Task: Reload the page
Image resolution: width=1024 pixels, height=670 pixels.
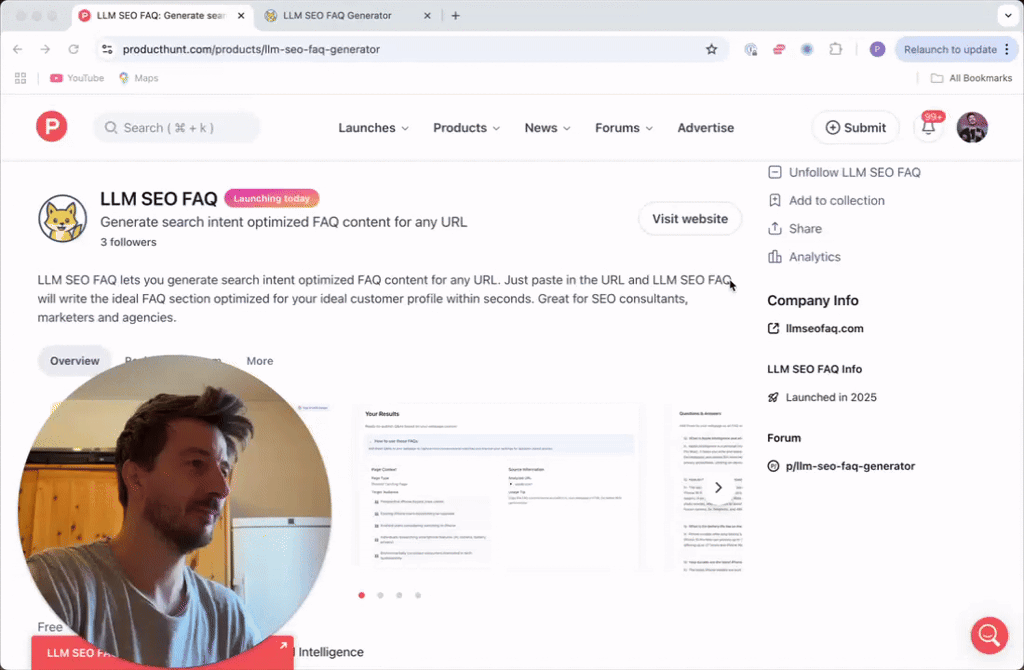Action: [73, 49]
